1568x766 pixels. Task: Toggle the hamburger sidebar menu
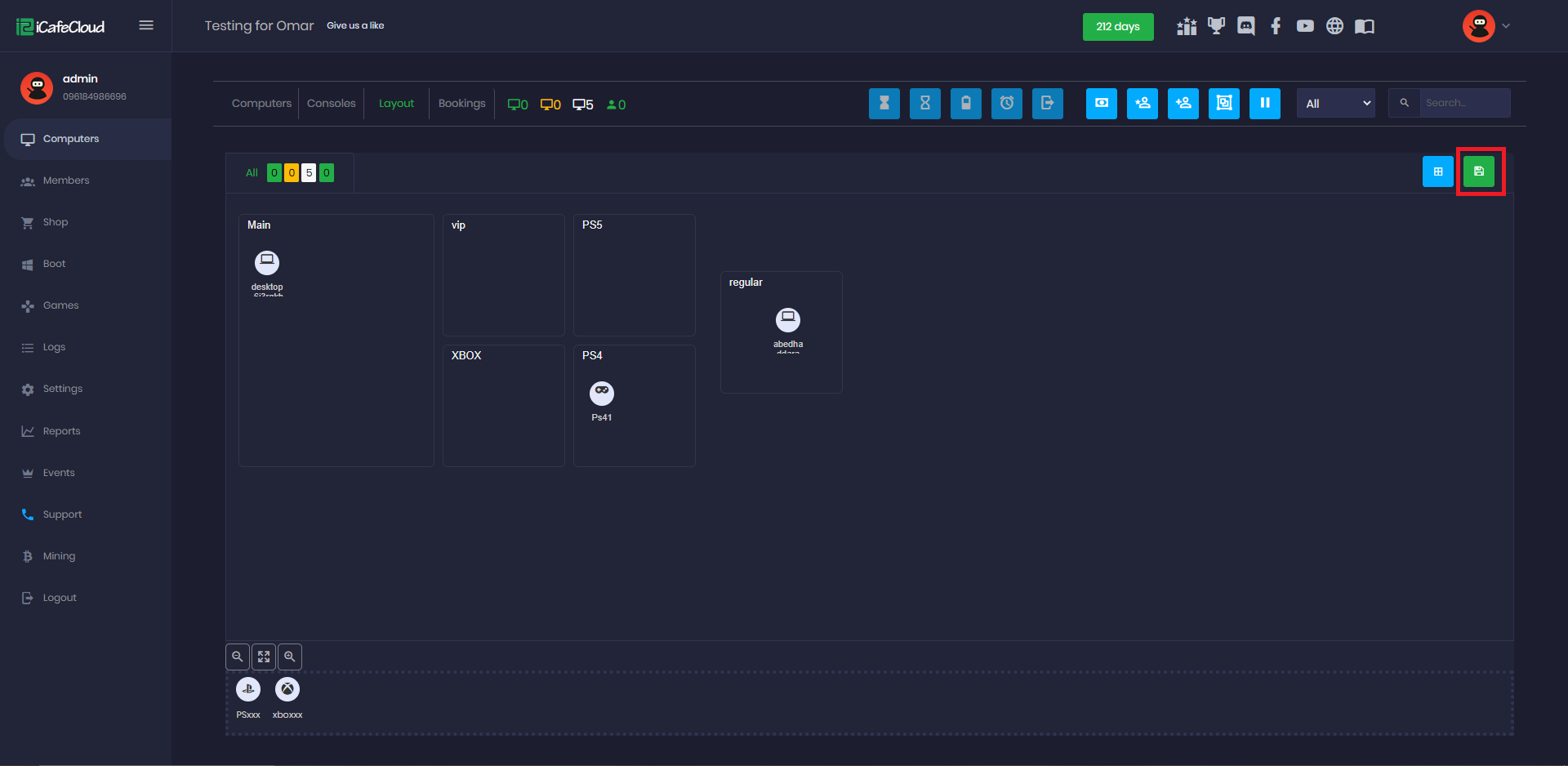pyautogui.click(x=146, y=25)
